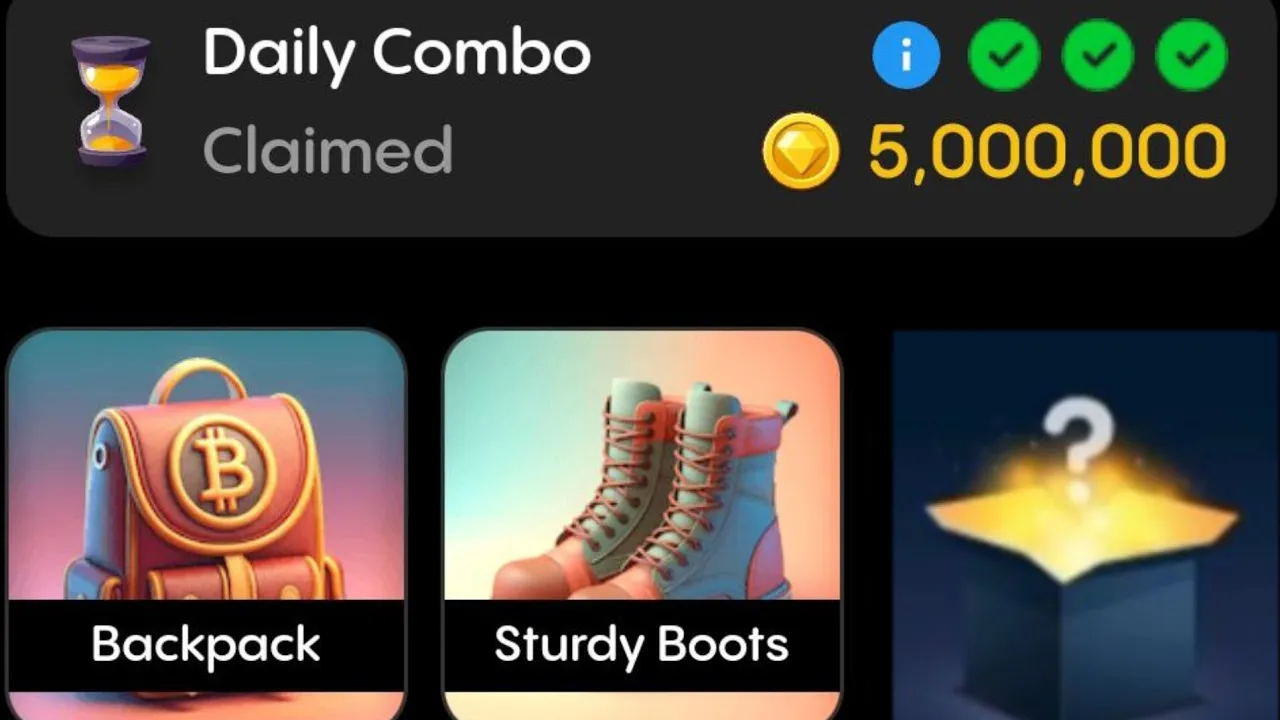Click the blue info icon

click(906, 56)
